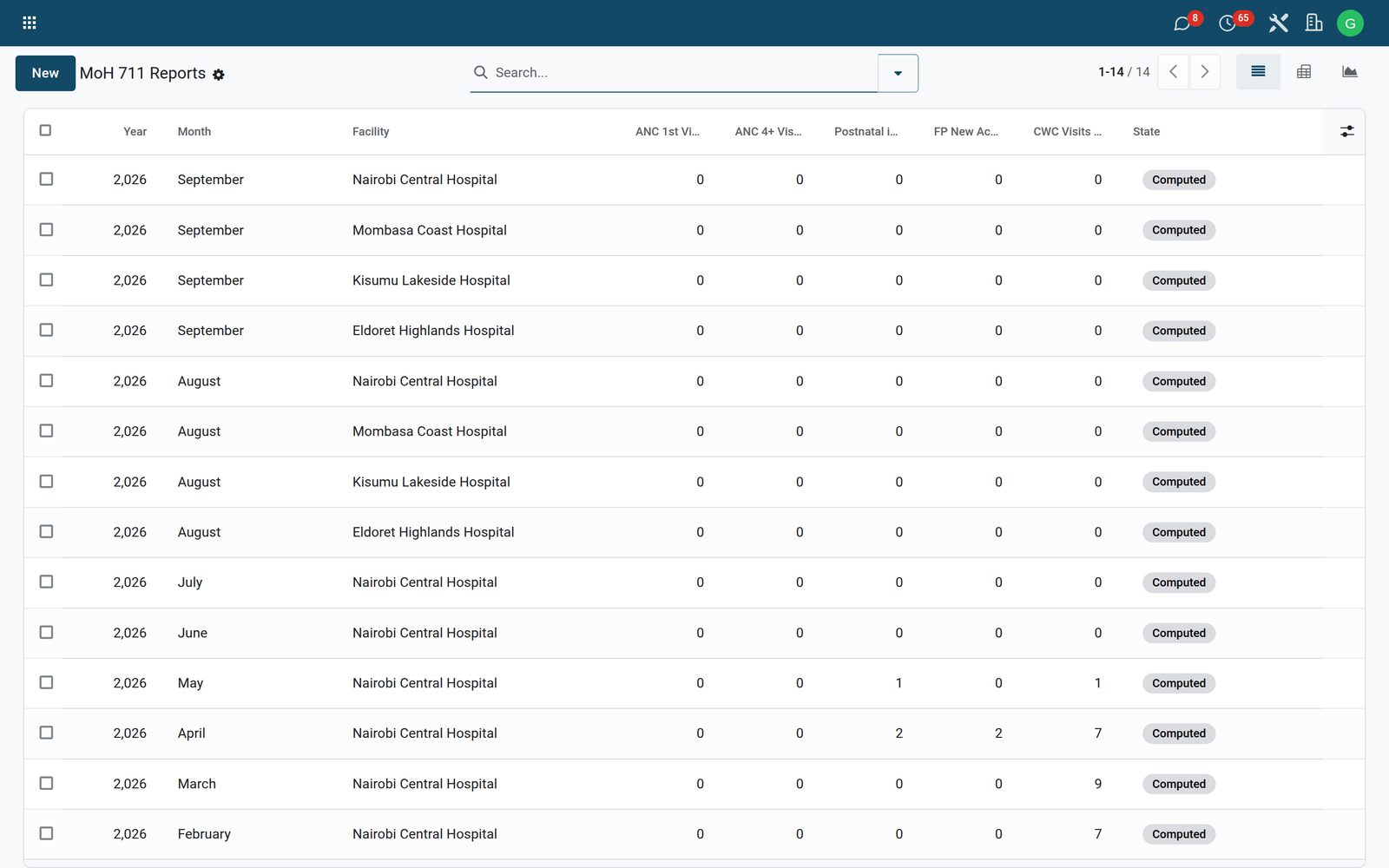The image size is (1389, 868).
Task: Expand the search filter options dropdown
Action: click(898, 73)
